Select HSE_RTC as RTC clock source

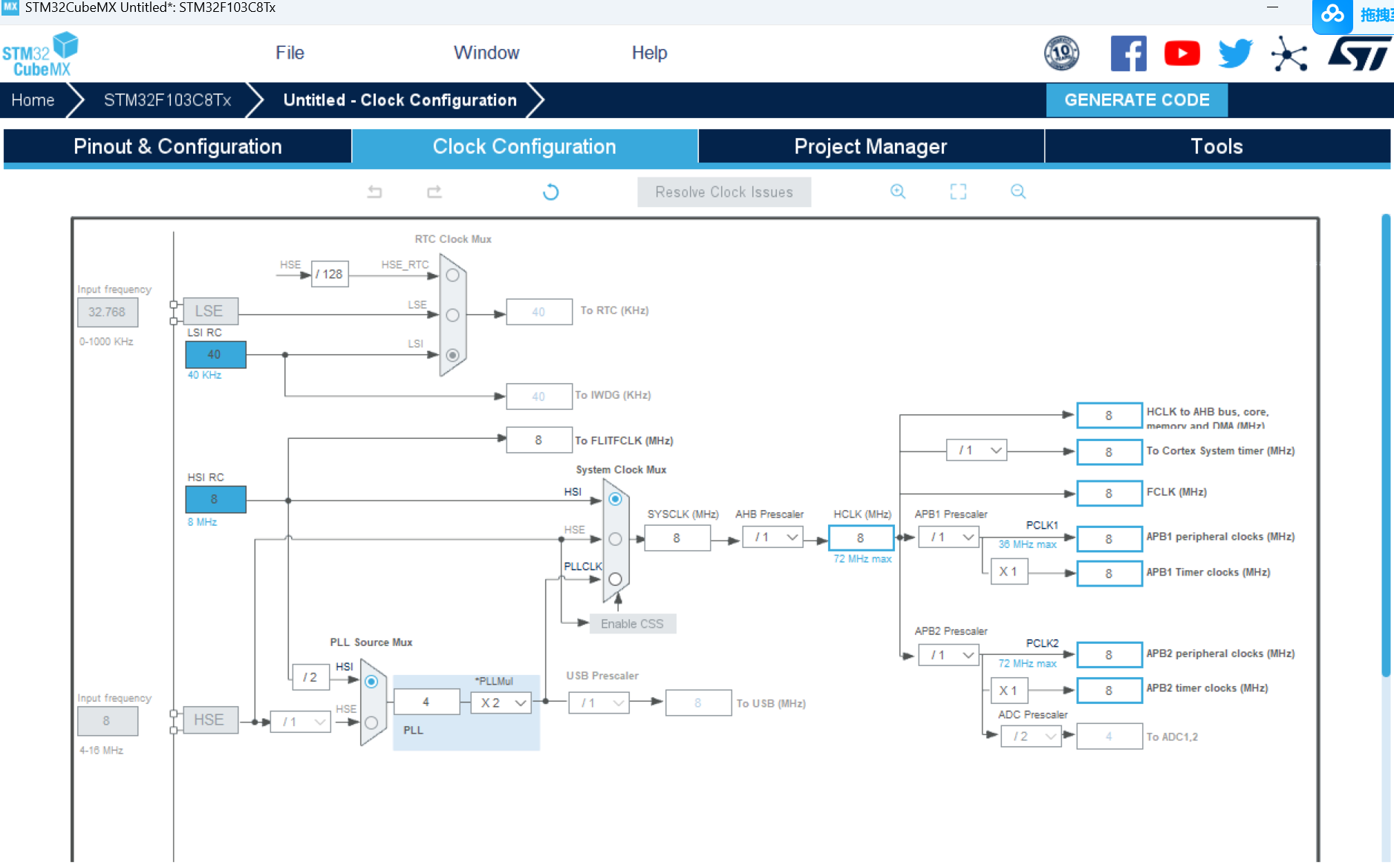[x=452, y=275]
